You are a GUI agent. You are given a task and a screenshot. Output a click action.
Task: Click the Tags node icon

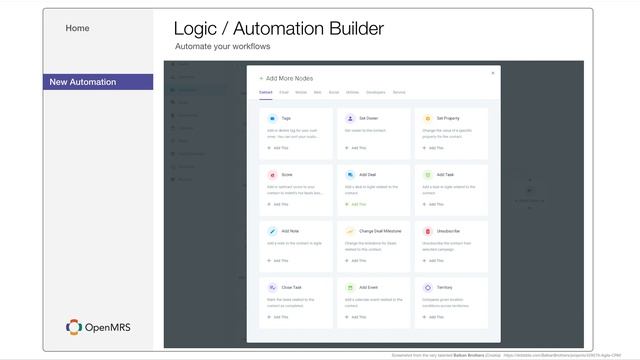coord(272,118)
